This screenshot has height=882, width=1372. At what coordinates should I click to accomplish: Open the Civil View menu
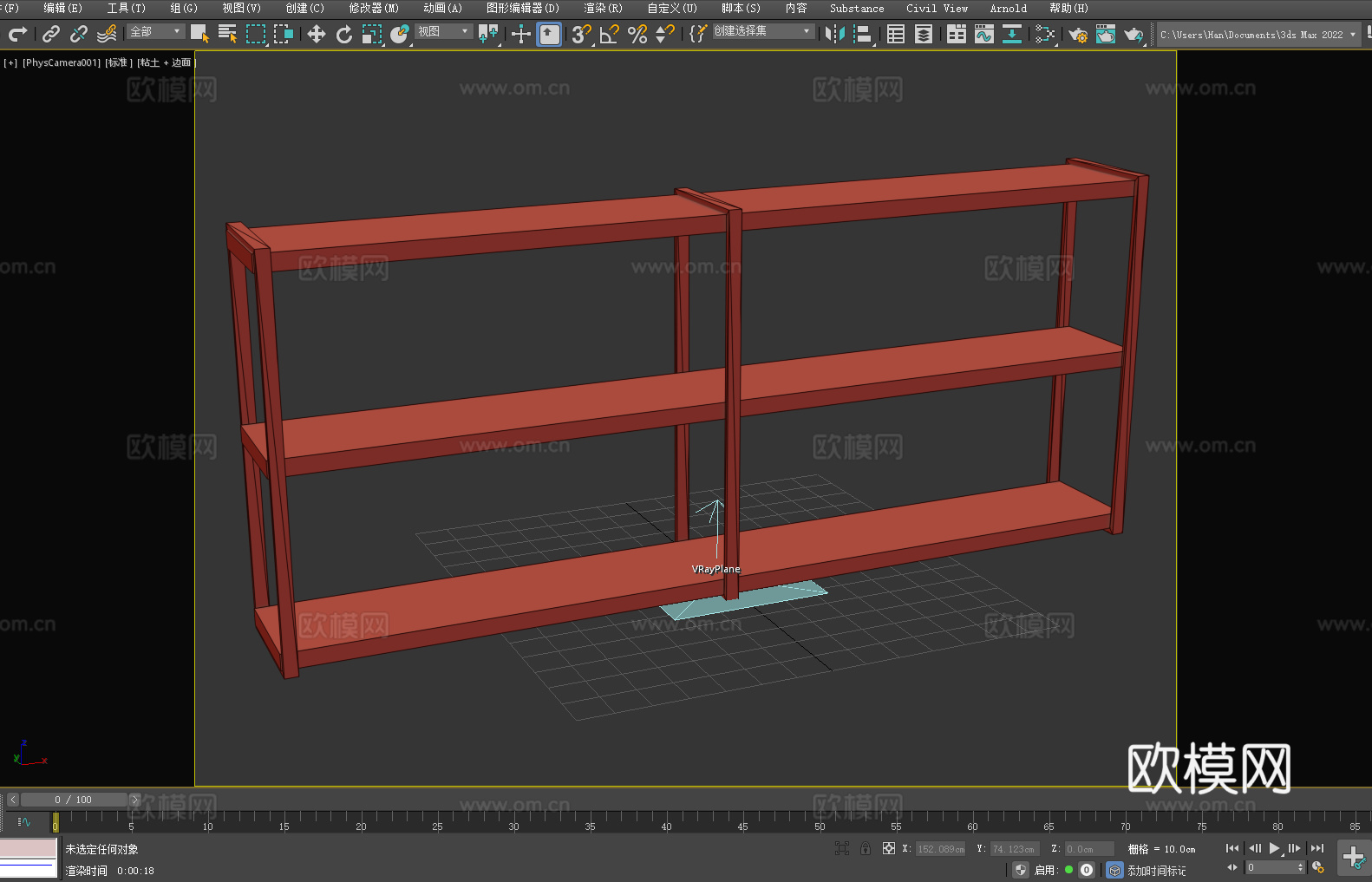click(x=937, y=8)
